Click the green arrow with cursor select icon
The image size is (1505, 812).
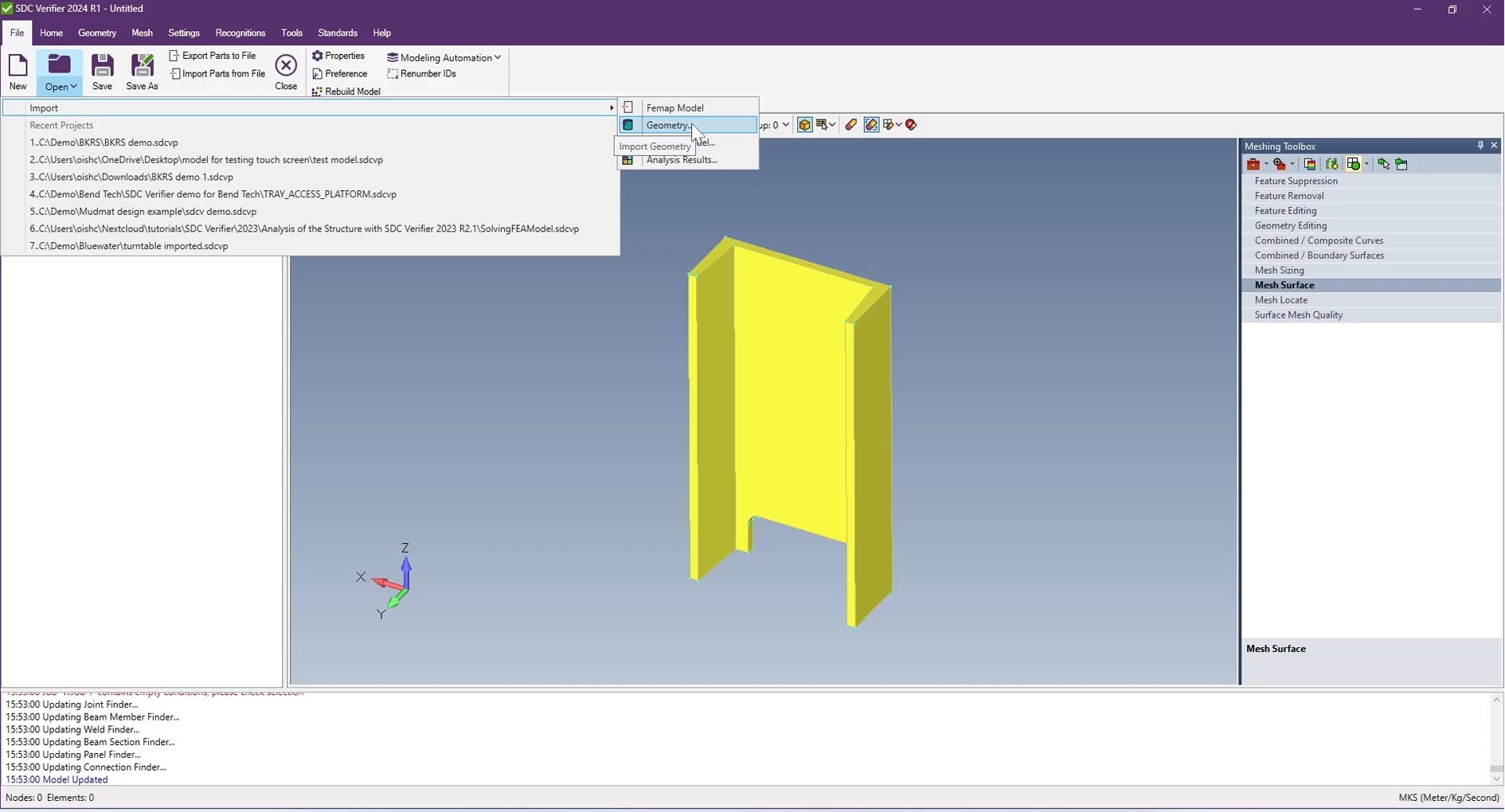[x=1383, y=164]
